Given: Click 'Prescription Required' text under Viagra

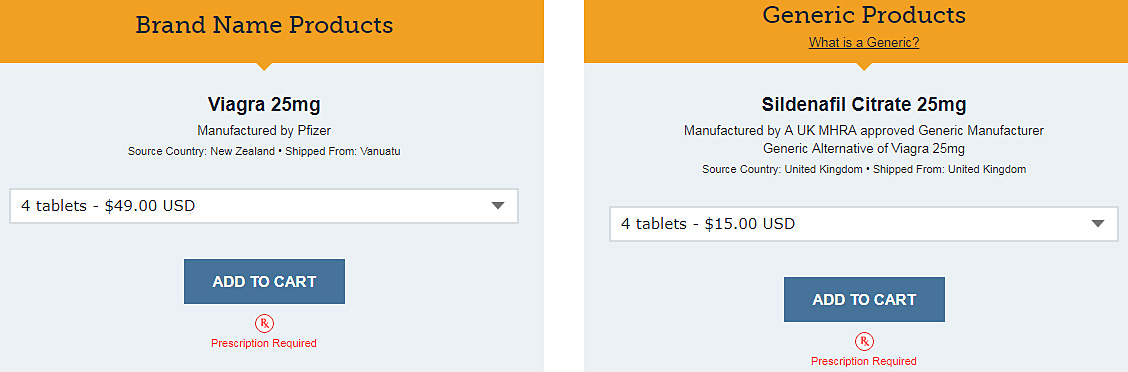Looking at the screenshot, I should [264, 343].
